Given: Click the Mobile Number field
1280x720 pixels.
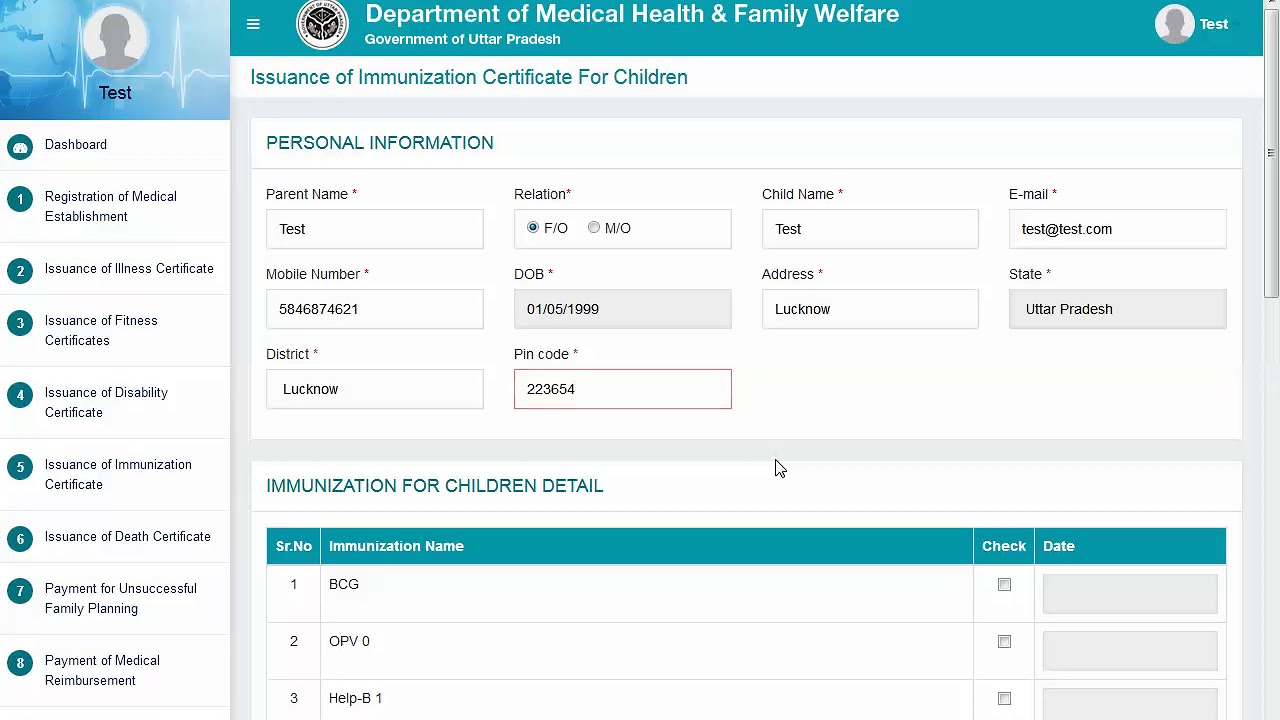Looking at the screenshot, I should [x=375, y=309].
